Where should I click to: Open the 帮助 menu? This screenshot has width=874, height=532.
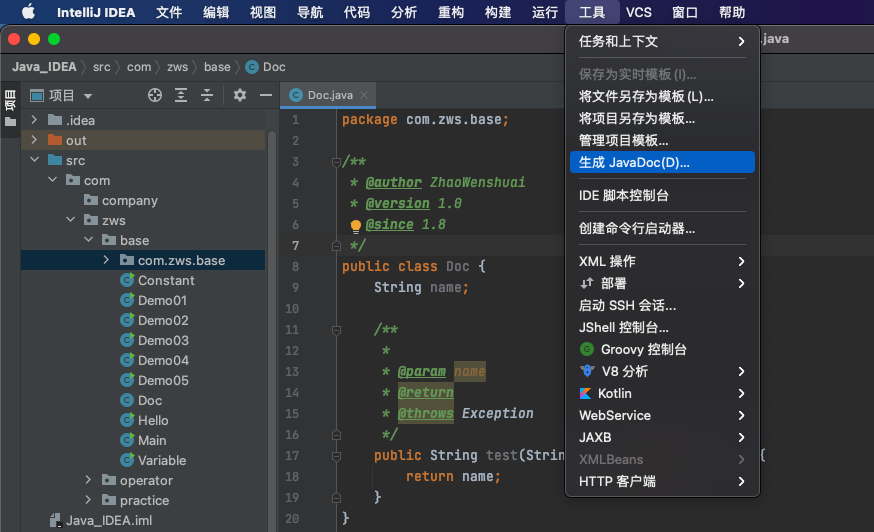point(732,12)
